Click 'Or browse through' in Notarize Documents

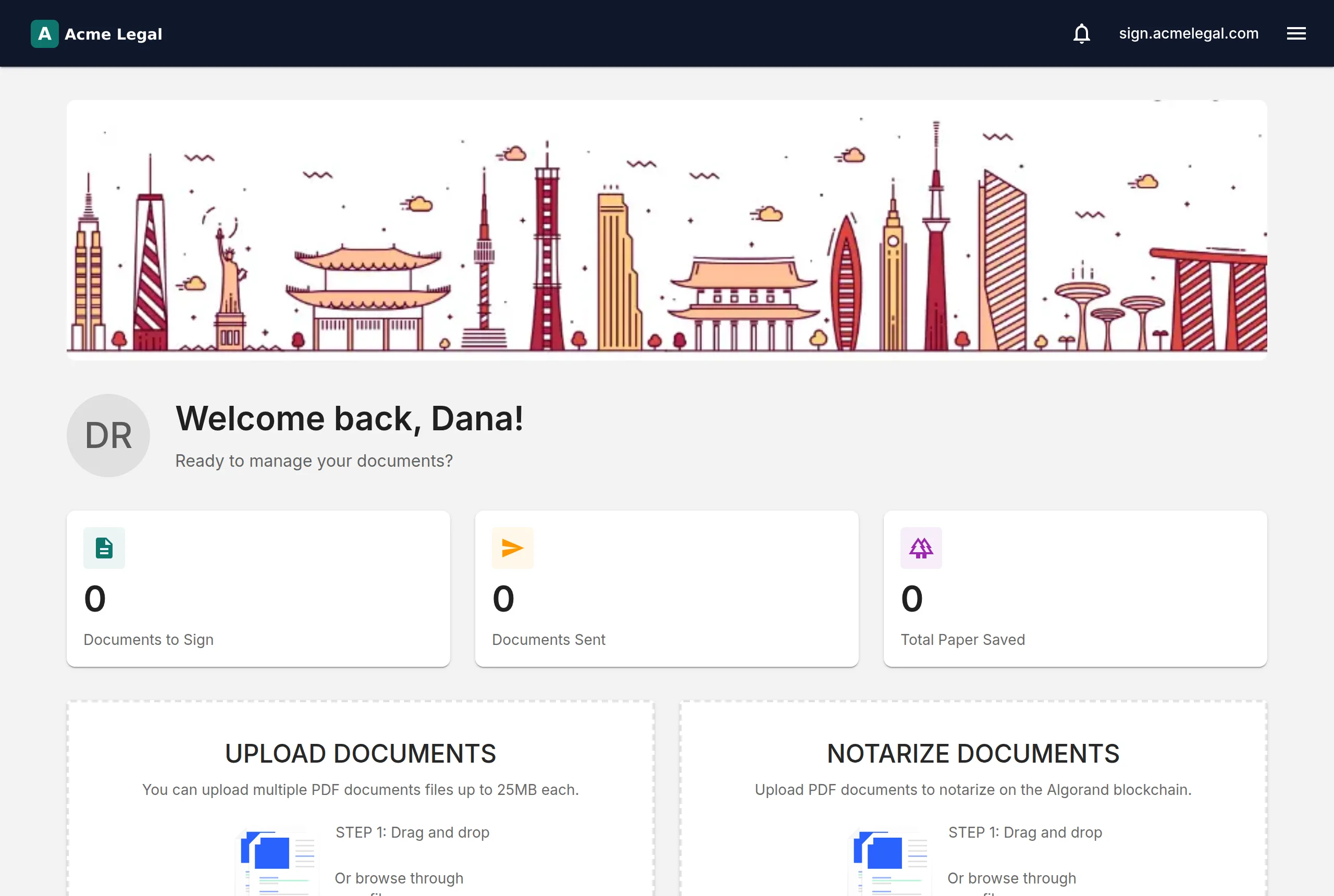tap(1011, 878)
